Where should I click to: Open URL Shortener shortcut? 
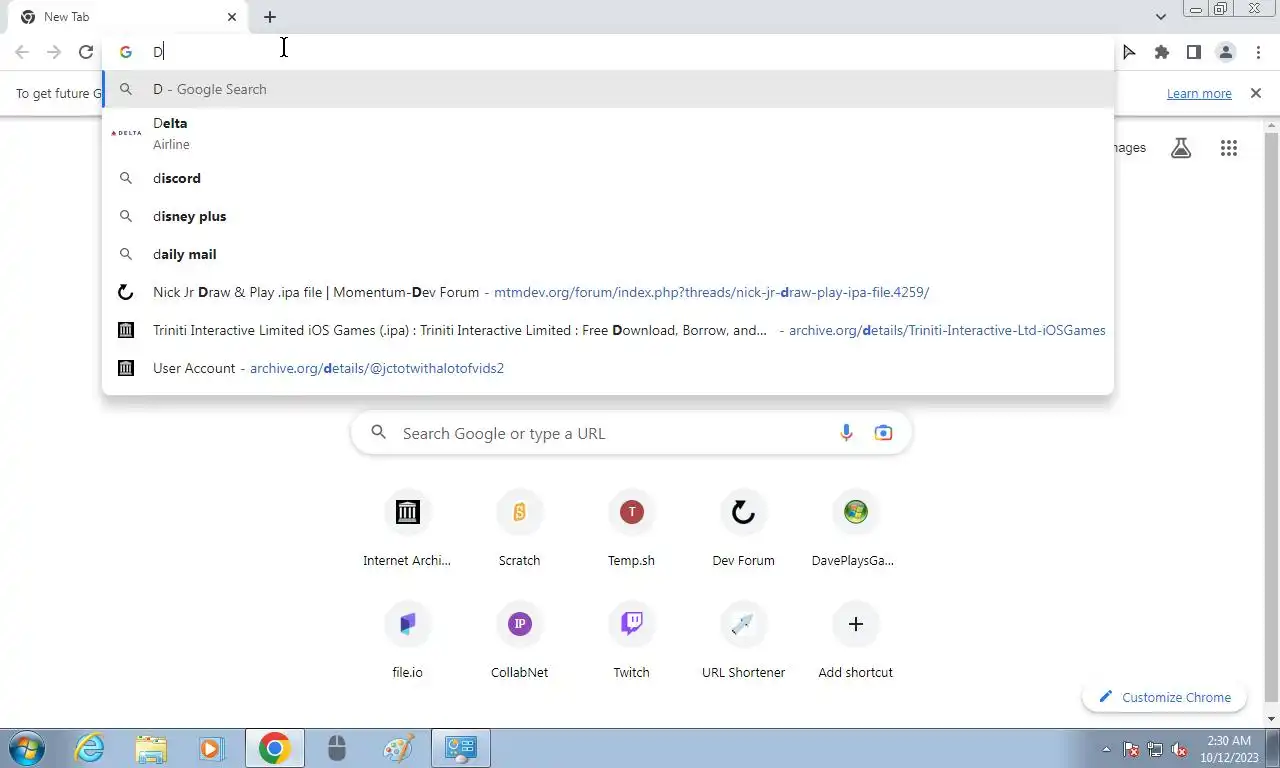click(743, 642)
